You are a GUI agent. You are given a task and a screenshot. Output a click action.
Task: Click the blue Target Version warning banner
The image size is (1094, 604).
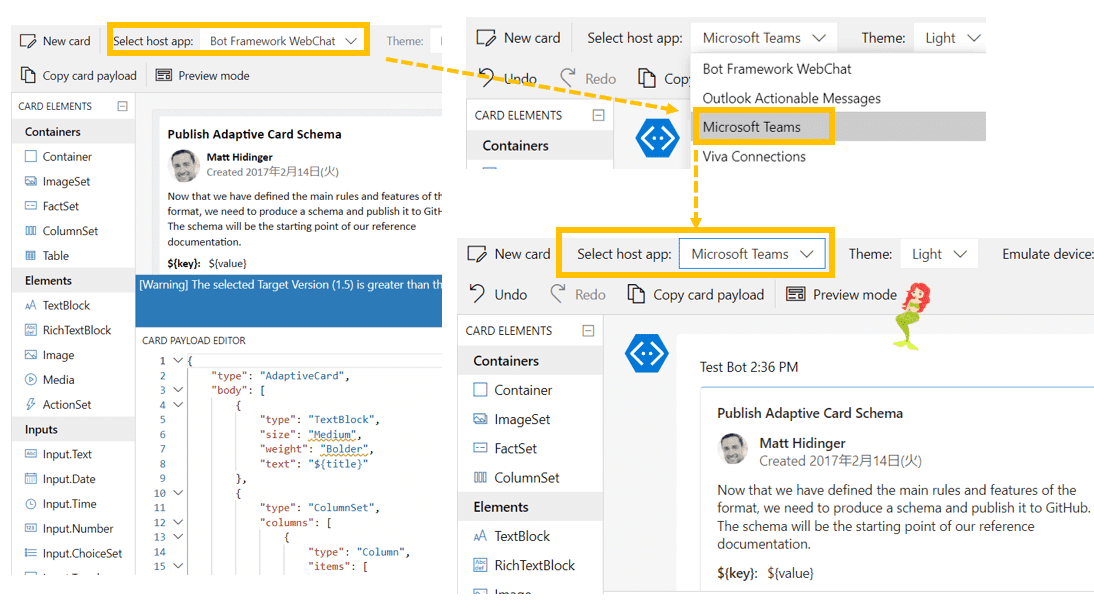click(289, 300)
